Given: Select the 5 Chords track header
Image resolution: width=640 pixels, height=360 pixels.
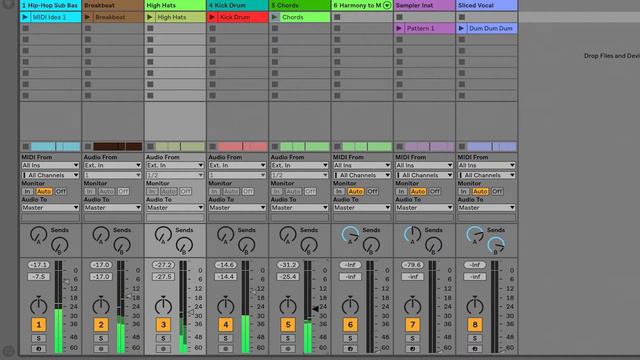Looking at the screenshot, I should coord(300,5).
